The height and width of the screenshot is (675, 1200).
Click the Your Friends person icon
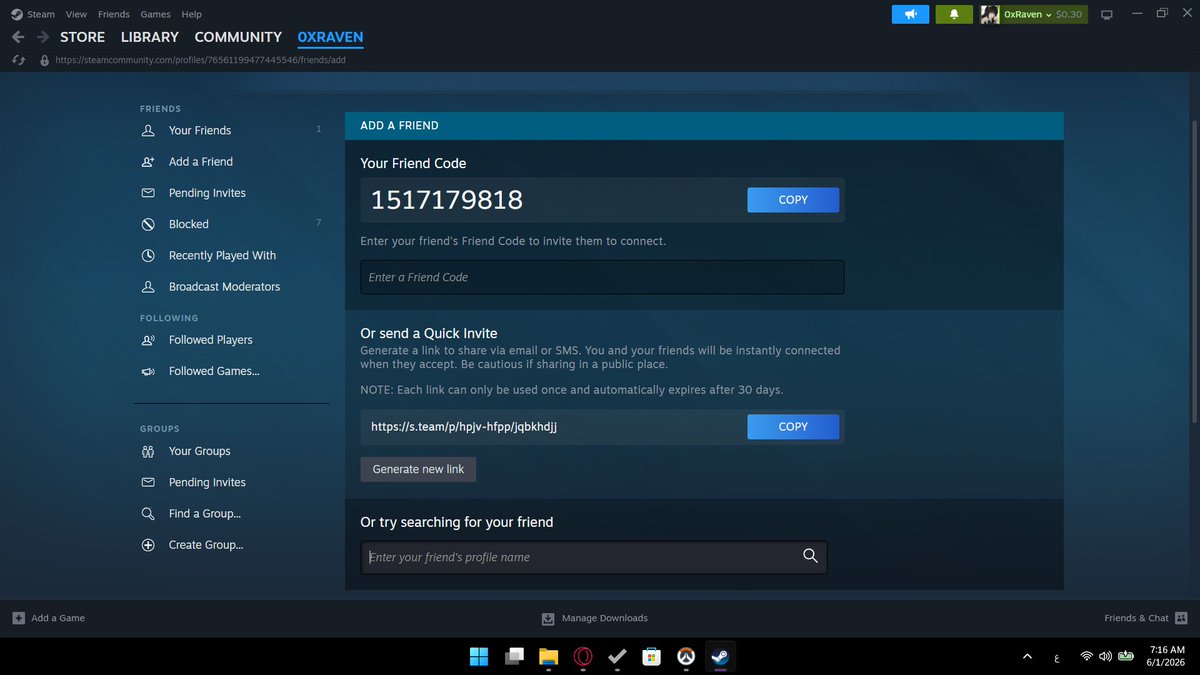[148, 130]
